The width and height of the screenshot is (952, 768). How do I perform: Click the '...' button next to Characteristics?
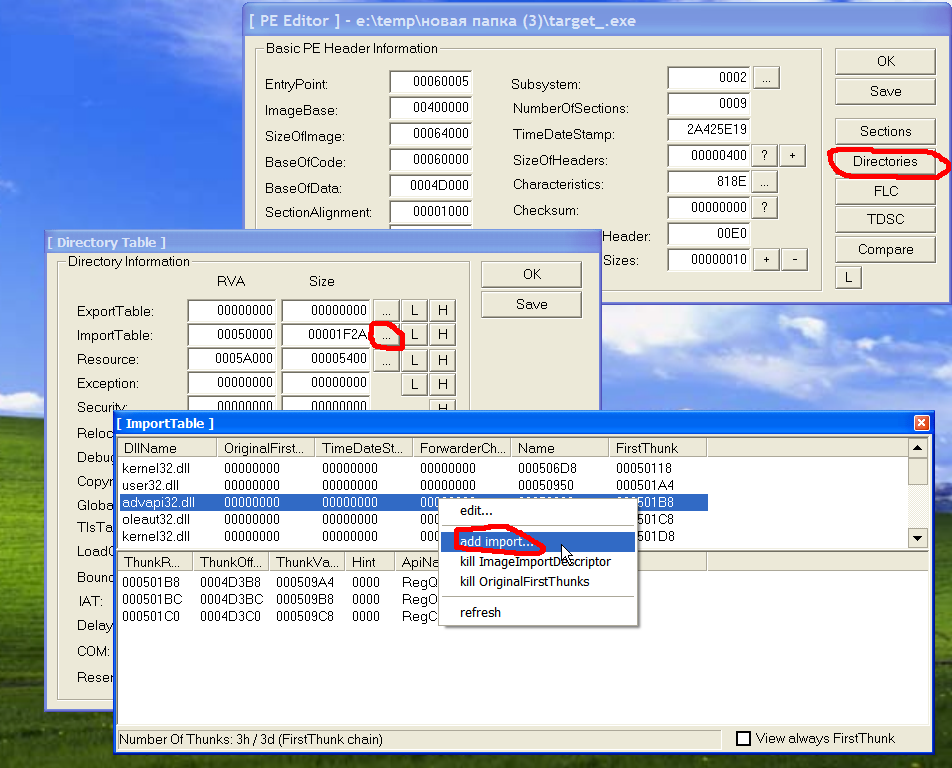(x=766, y=181)
